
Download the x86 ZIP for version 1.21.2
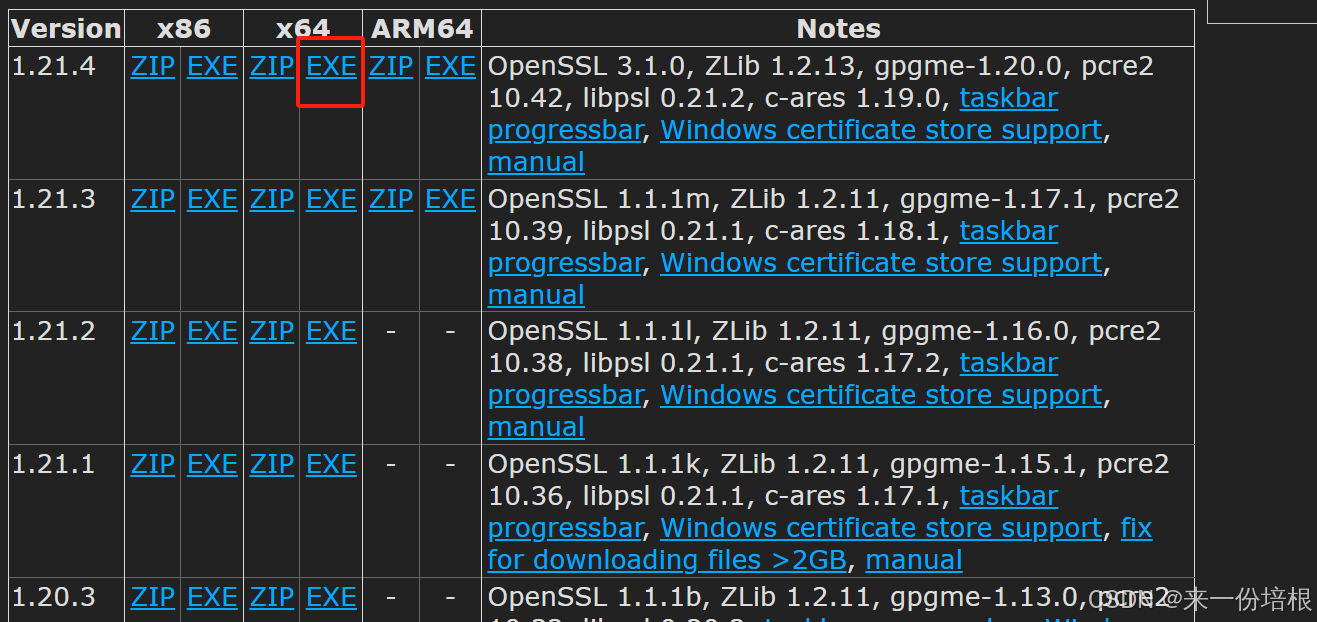153,332
